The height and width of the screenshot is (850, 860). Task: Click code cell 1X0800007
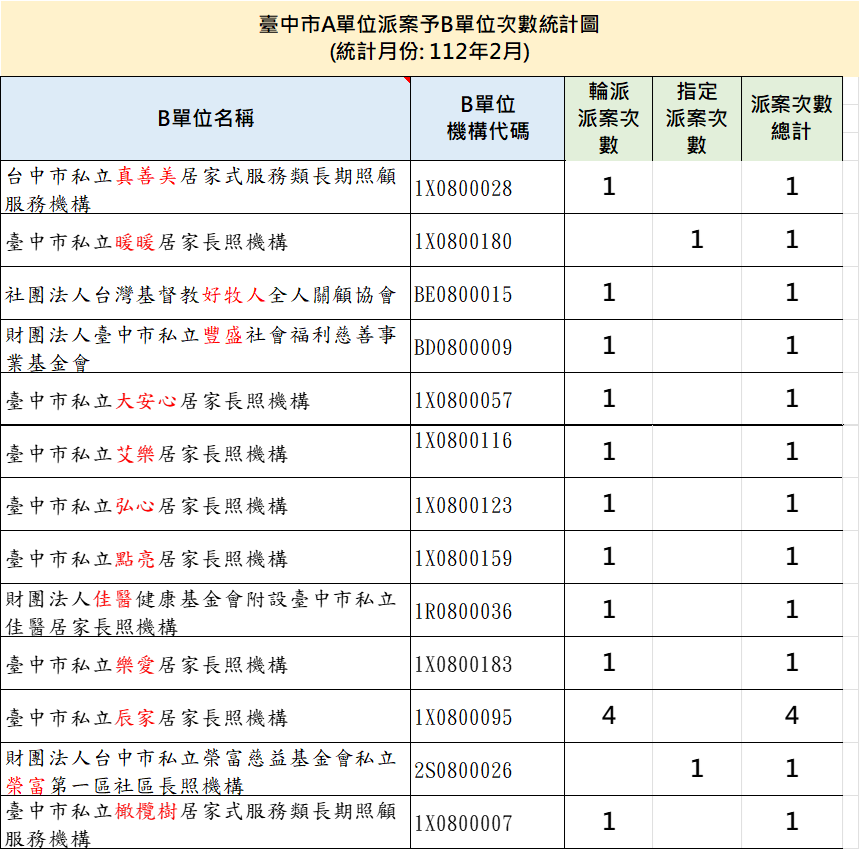[x=488, y=823]
